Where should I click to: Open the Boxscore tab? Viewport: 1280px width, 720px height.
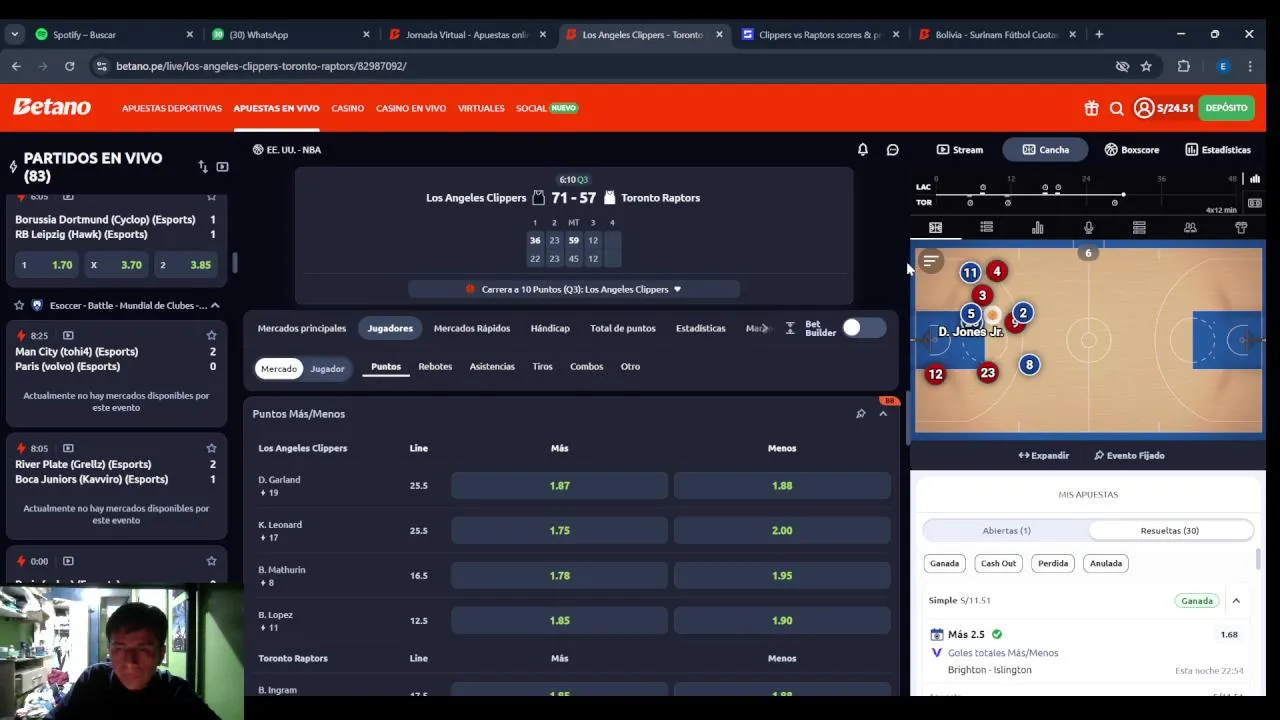[x=1132, y=150]
